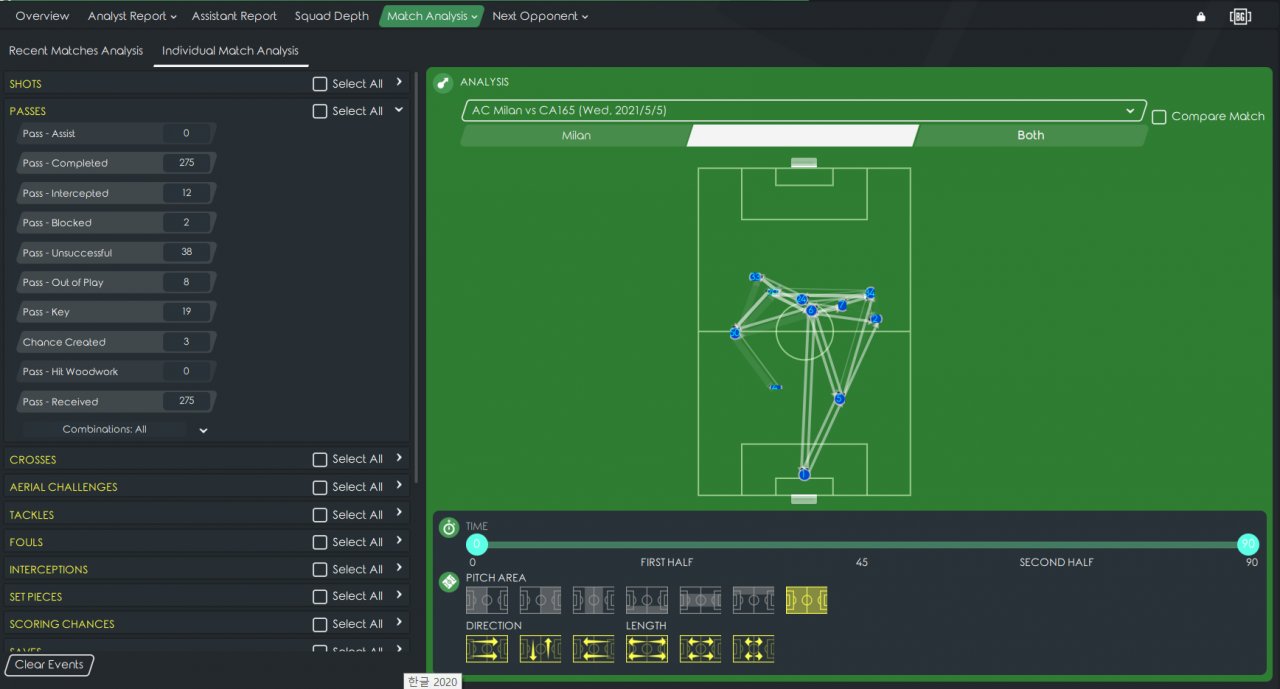
Task: Open the Combinations: All dropdown
Action: coord(116,429)
